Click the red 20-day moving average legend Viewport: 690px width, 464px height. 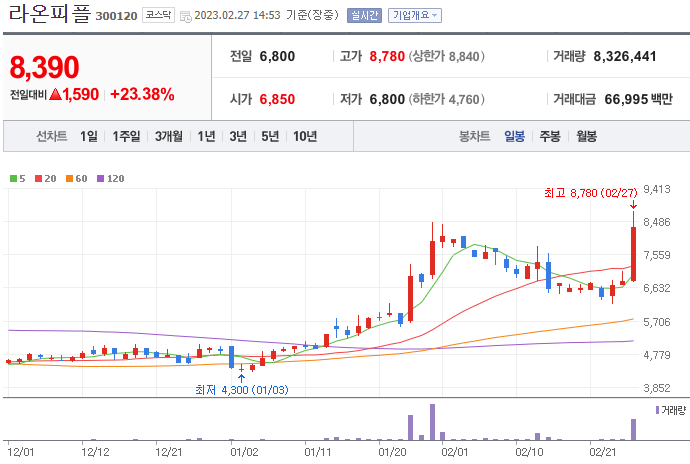click(46, 179)
